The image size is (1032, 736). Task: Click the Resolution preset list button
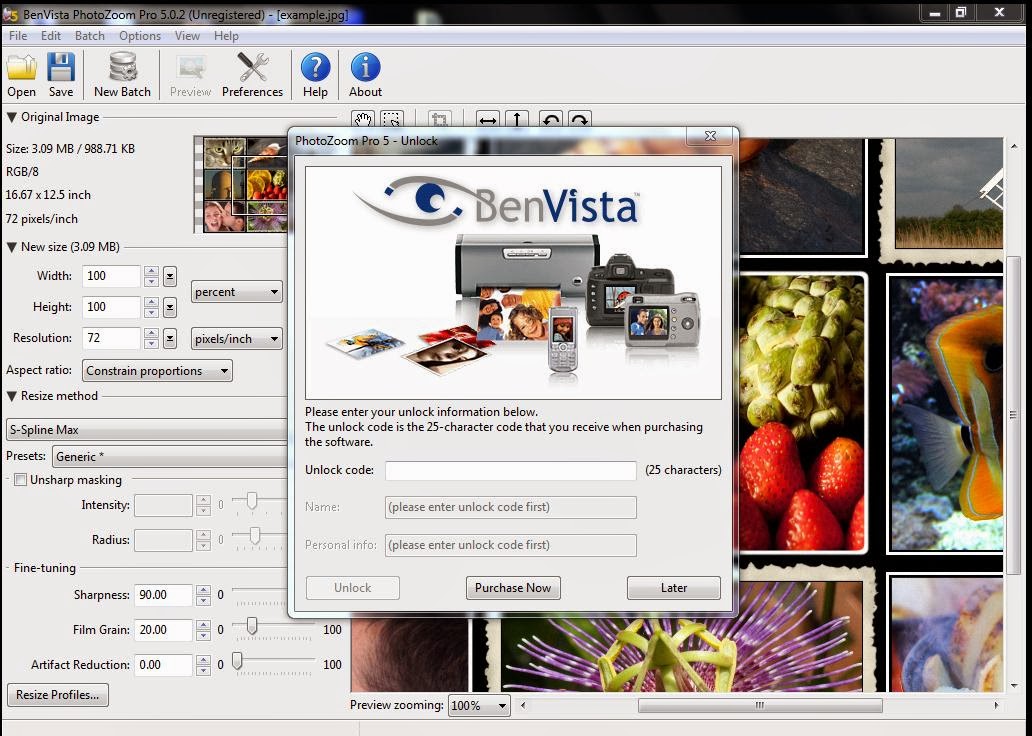170,338
